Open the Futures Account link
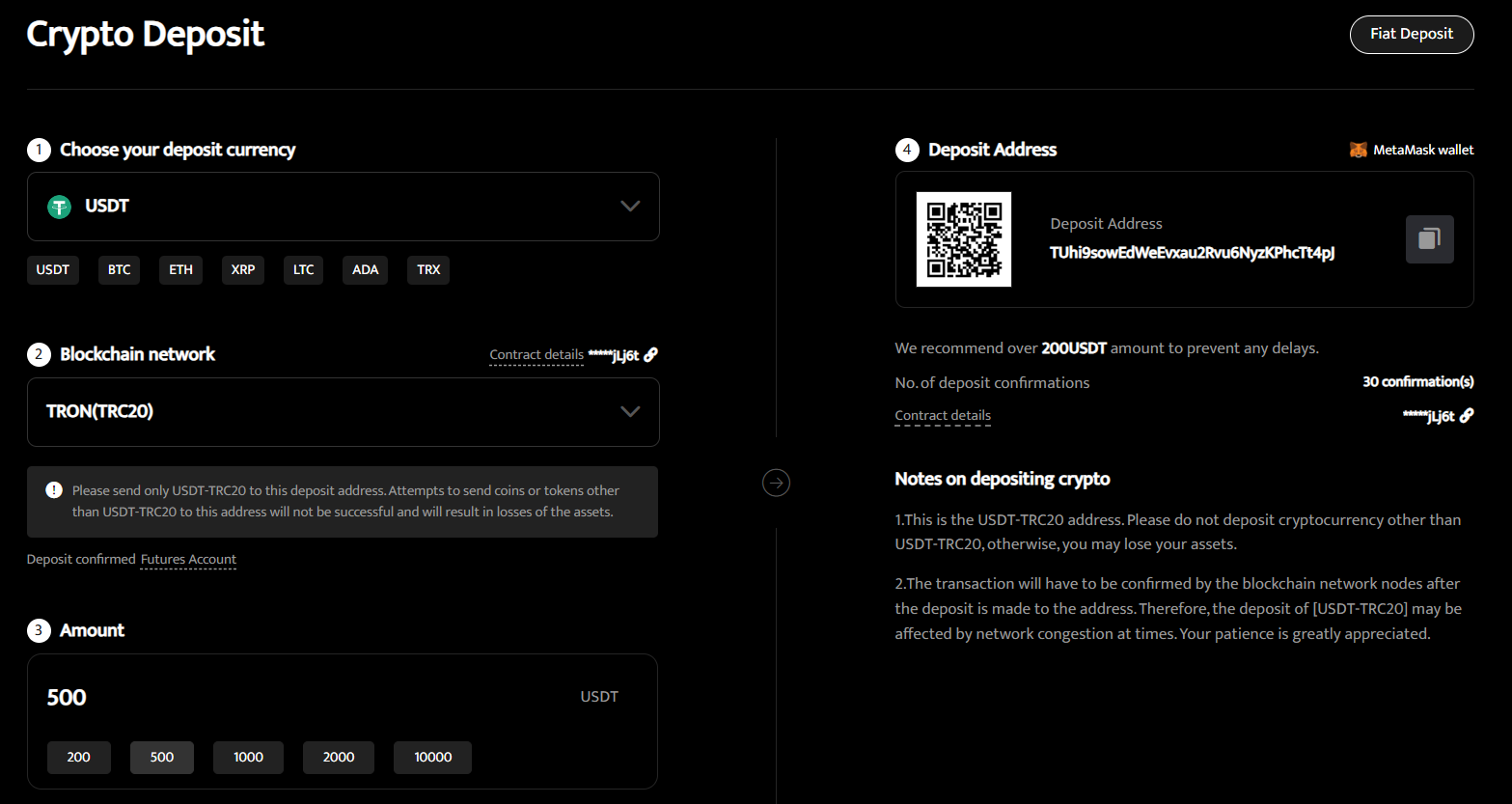Screen dimensions: 1512x804 point(188,560)
